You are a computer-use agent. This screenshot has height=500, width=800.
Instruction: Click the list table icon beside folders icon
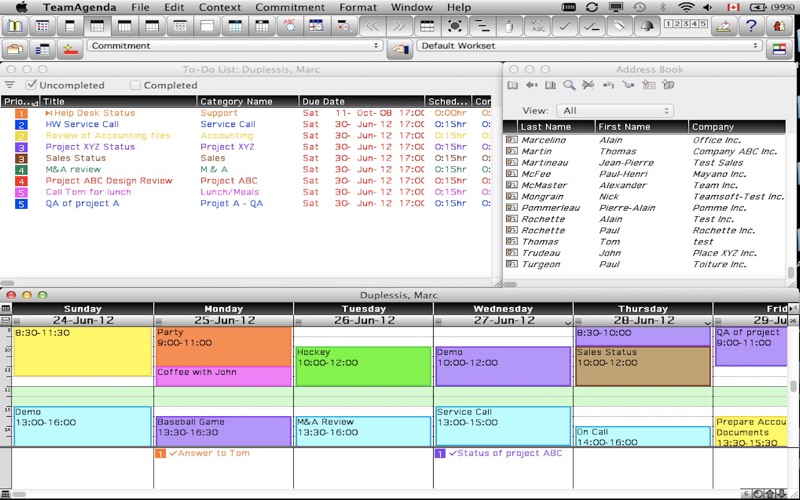pos(42,49)
